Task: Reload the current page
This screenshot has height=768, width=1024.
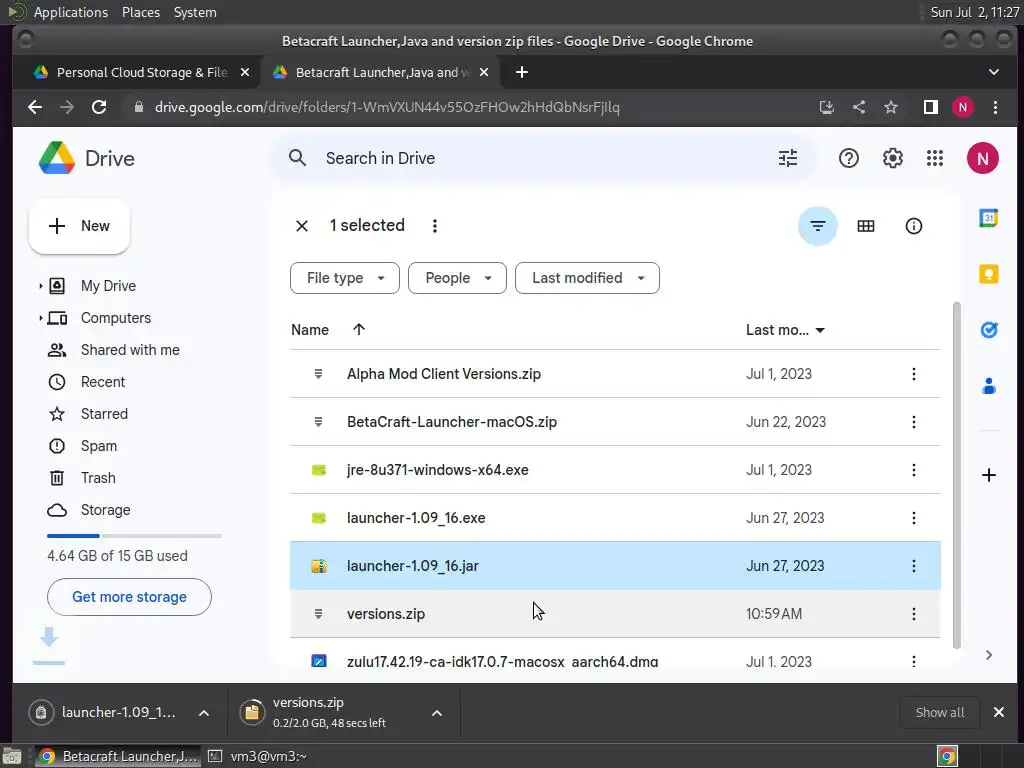Action: click(x=99, y=107)
